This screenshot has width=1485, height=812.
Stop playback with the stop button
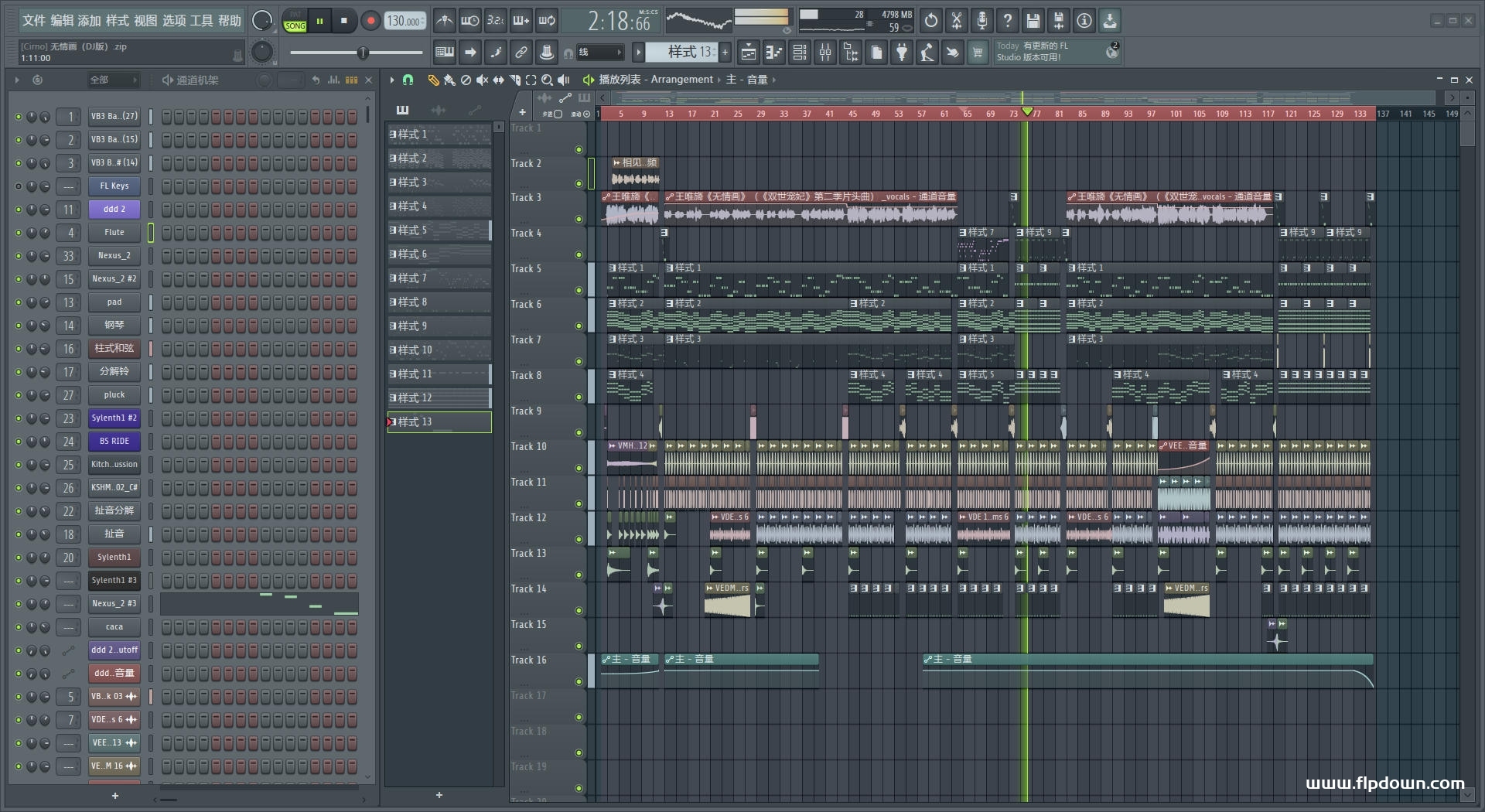(x=343, y=21)
